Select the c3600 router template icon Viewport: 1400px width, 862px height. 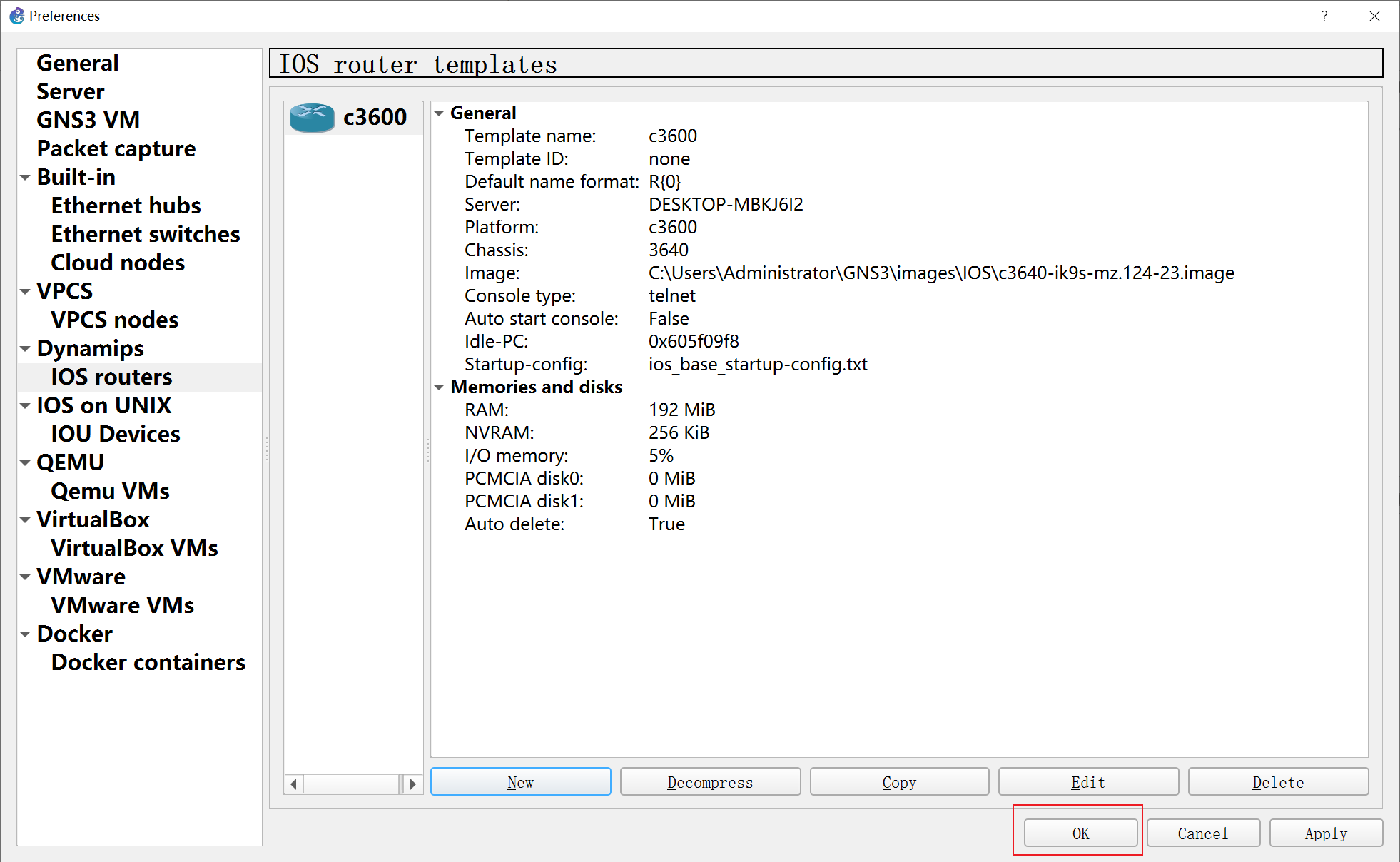click(313, 118)
